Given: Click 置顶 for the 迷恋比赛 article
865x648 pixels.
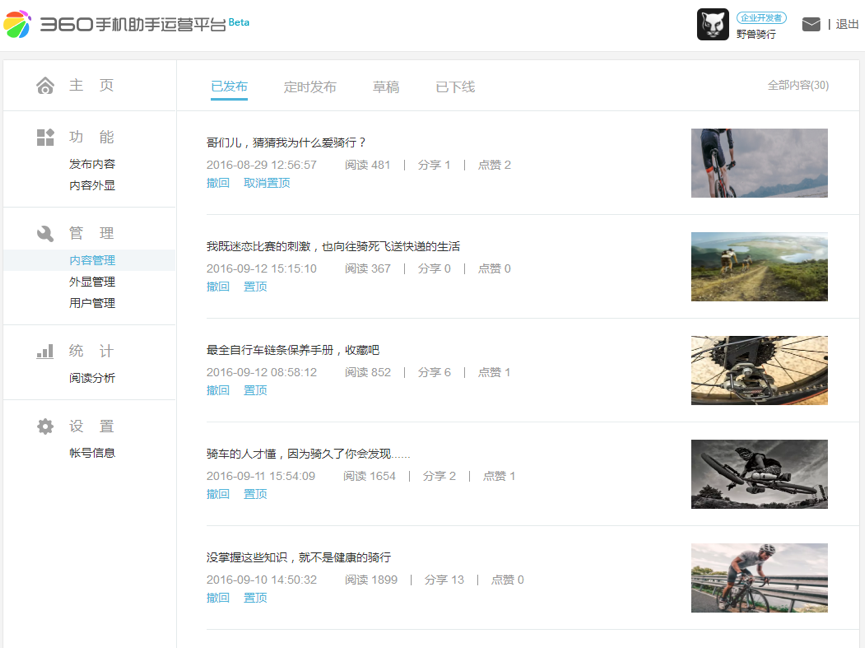Looking at the screenshot, I should tap(255, 287).
